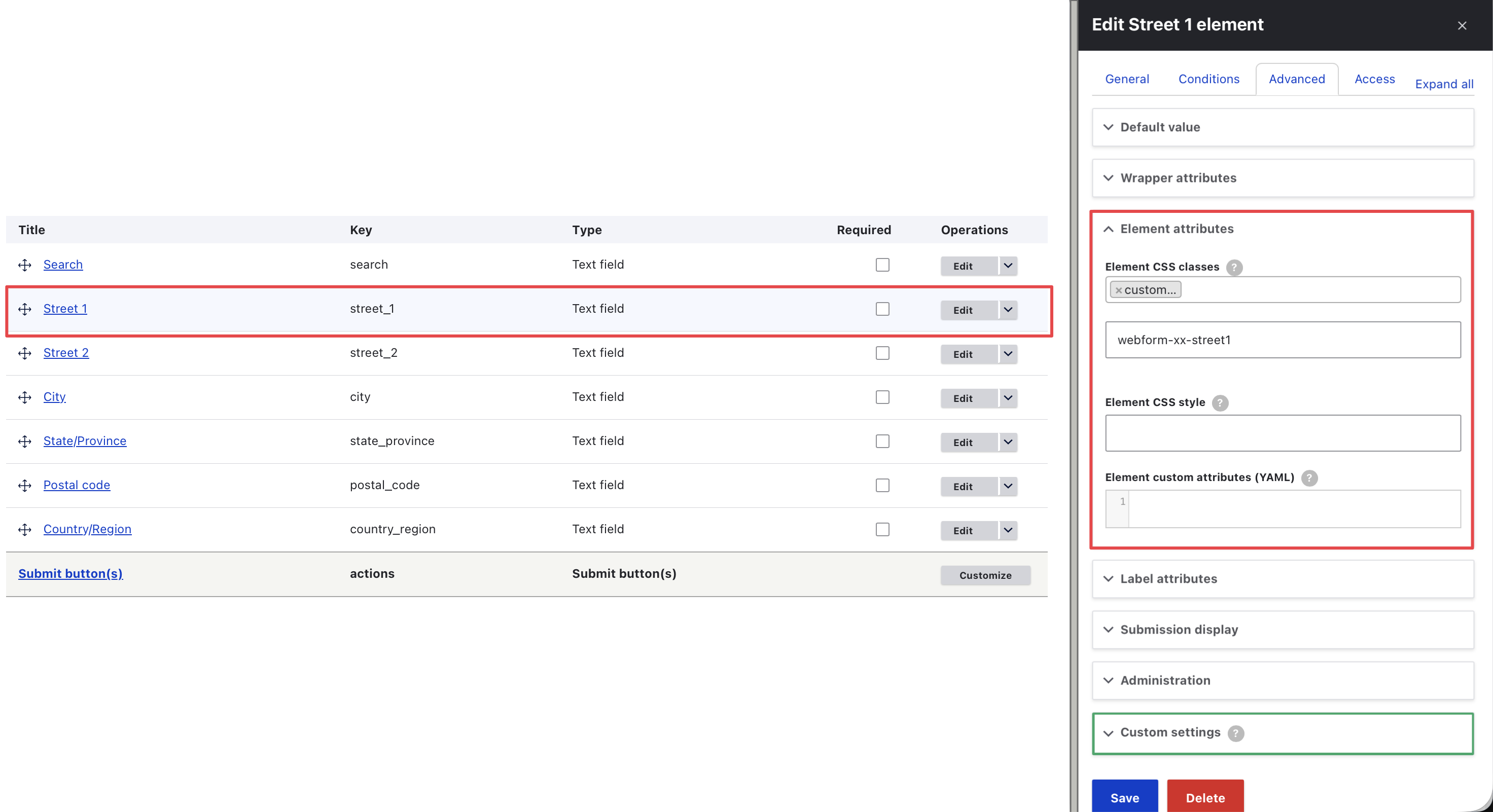The height and width of the screenshot is (812, 1493).
Task: Expand the Wrapper attributes section
Action: coord(1178,178)
